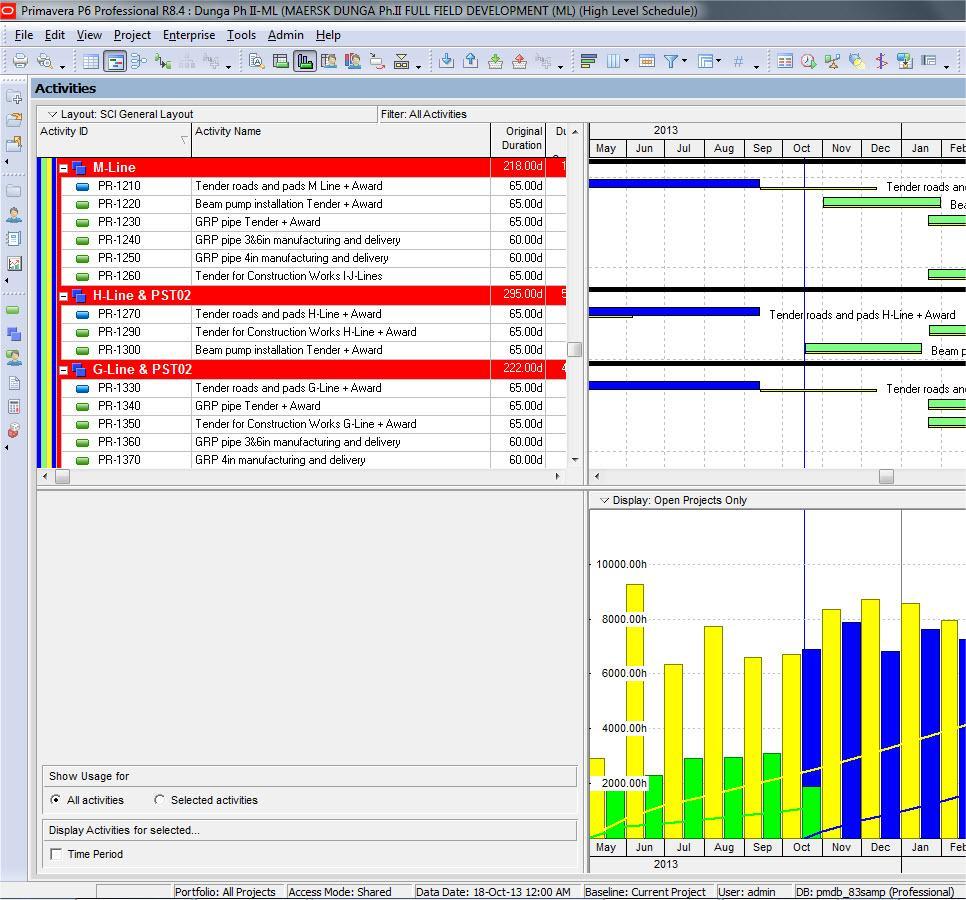Screen dimensions: 966x900
Task: Open the Activity Network view icon
Action: coord(139,61)
